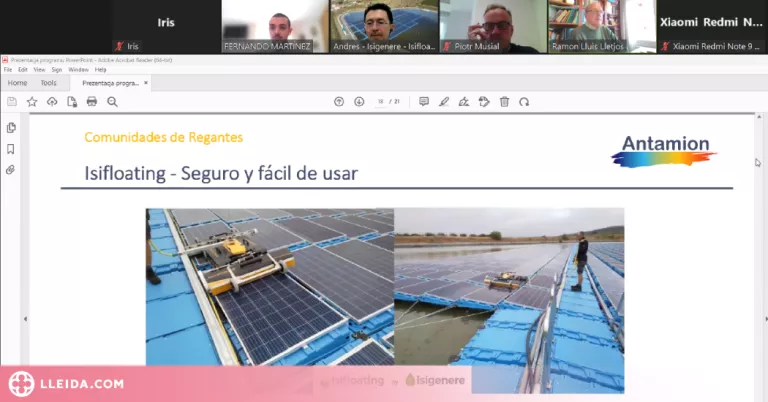Click the Acrobat Reader title bar text
768x402 pixels.
click(x=91, y=60)
